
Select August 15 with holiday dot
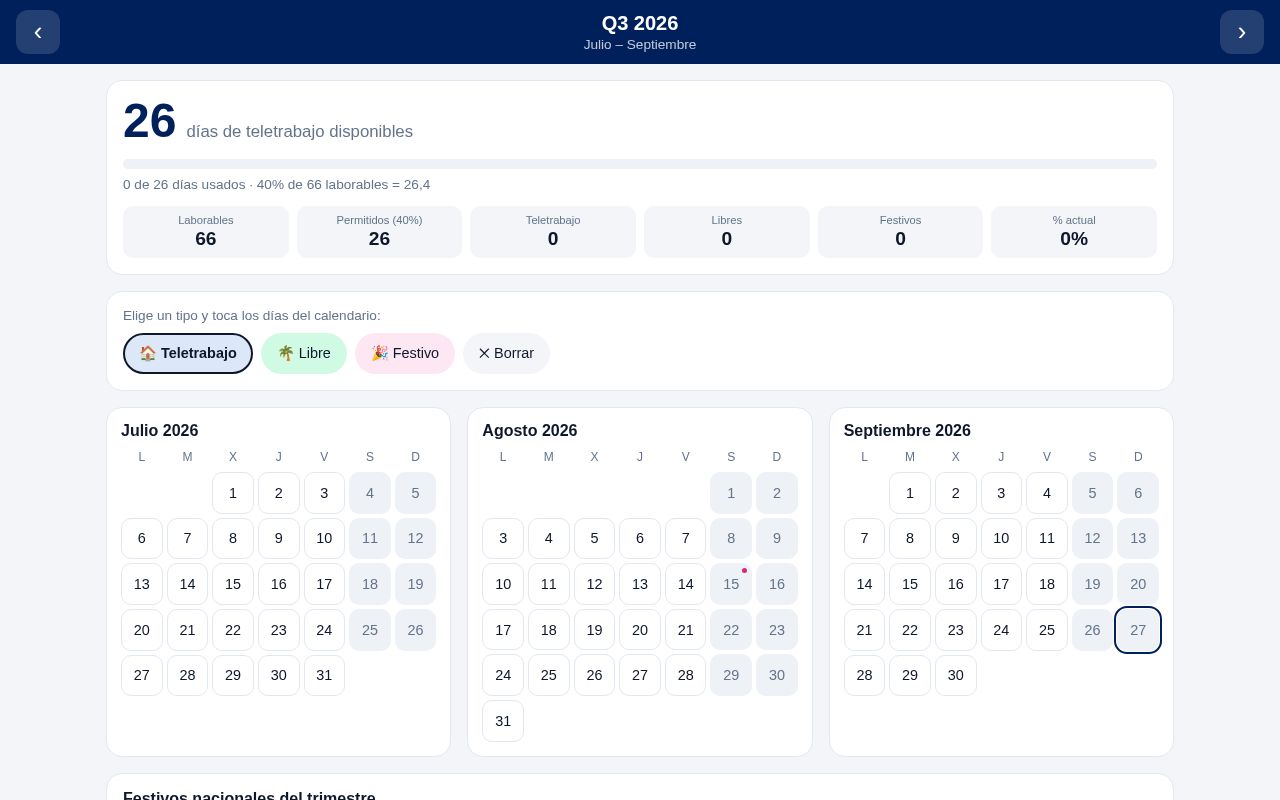pyautogui.click(x=731, y=584)
